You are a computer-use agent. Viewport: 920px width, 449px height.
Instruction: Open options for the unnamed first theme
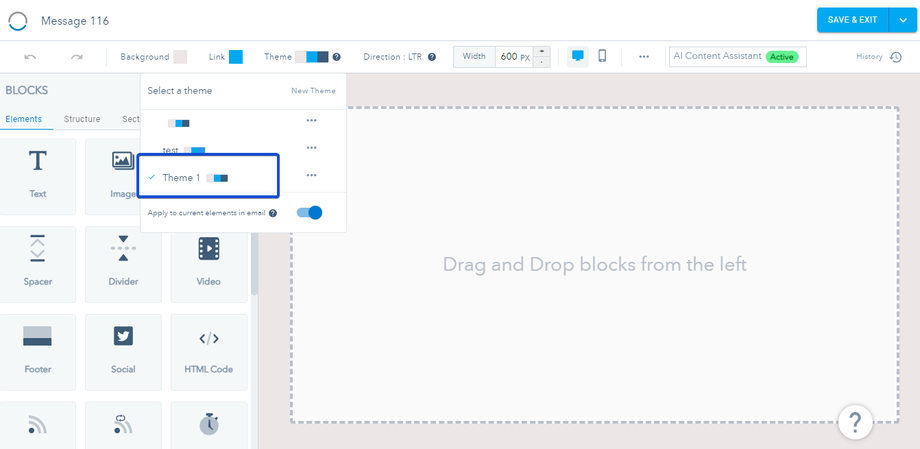pos(312,120)
